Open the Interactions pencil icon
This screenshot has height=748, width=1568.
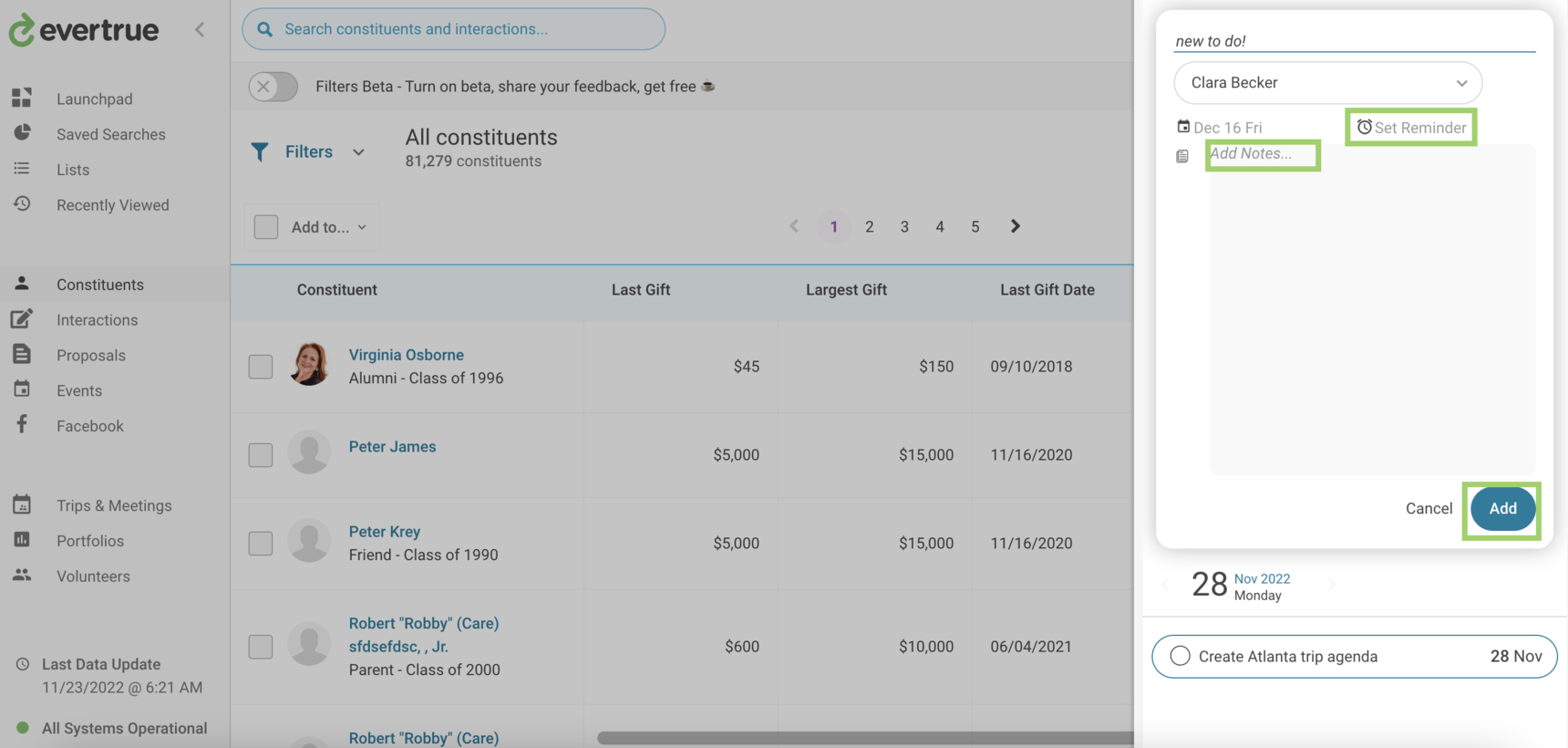coord(22,319)
